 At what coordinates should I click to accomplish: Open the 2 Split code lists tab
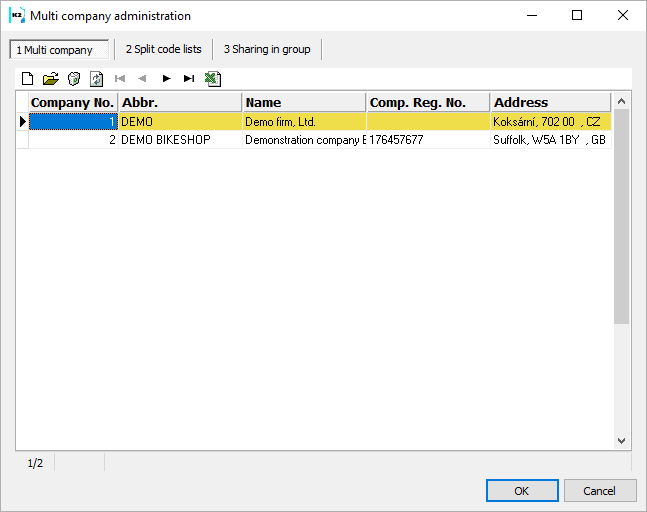coord(163,49)
